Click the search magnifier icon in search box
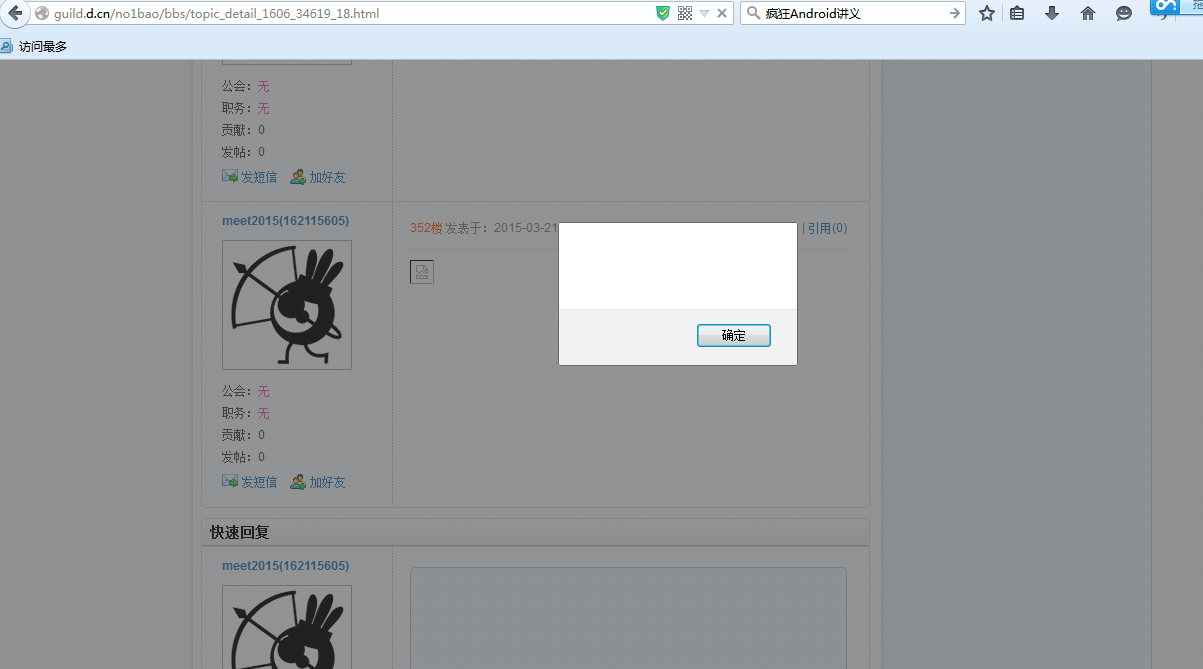 coord(753,13)
